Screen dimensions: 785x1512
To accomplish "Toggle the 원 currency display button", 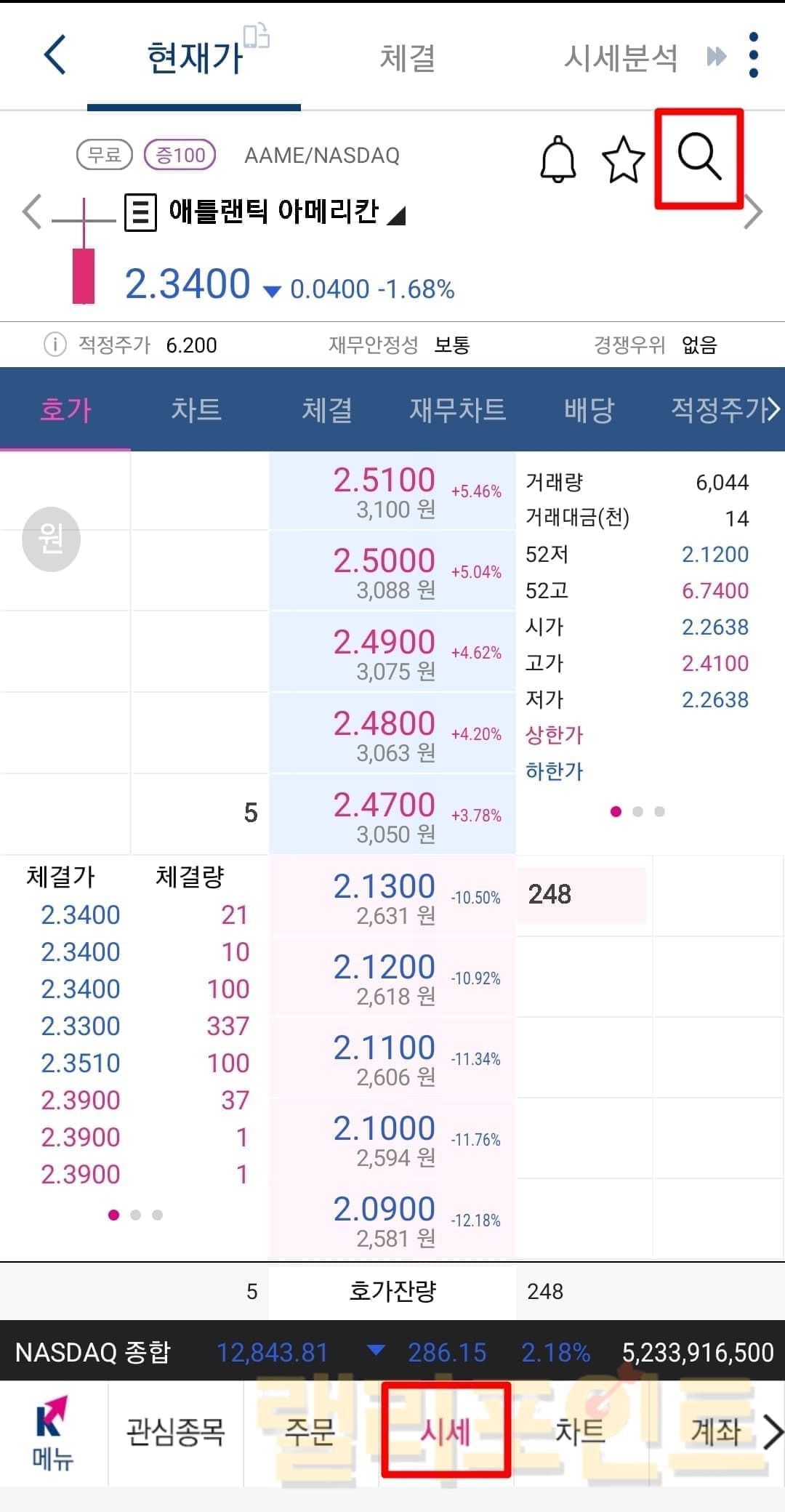I will point(51,539).
